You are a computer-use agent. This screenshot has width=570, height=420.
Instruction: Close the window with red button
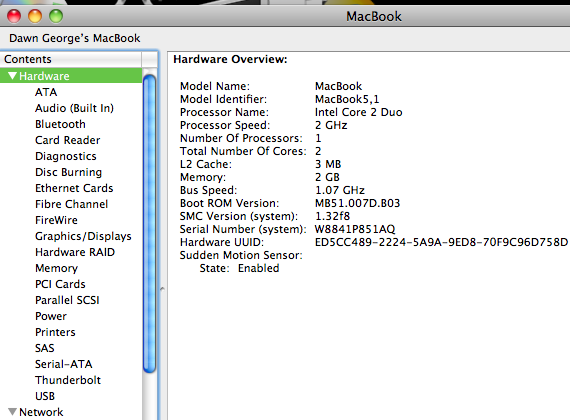[x=14, y=16]
